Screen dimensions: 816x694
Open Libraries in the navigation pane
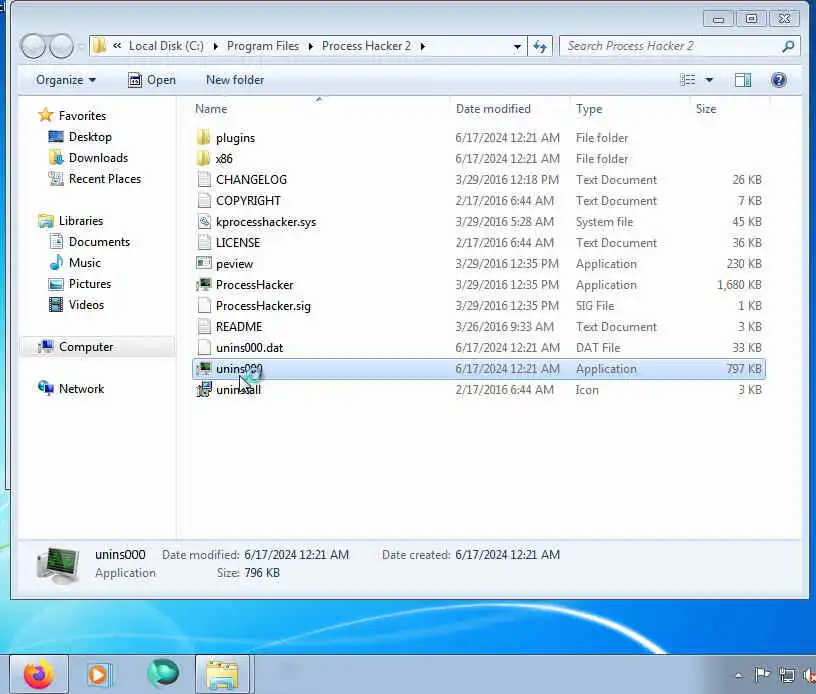pos(81,221)
